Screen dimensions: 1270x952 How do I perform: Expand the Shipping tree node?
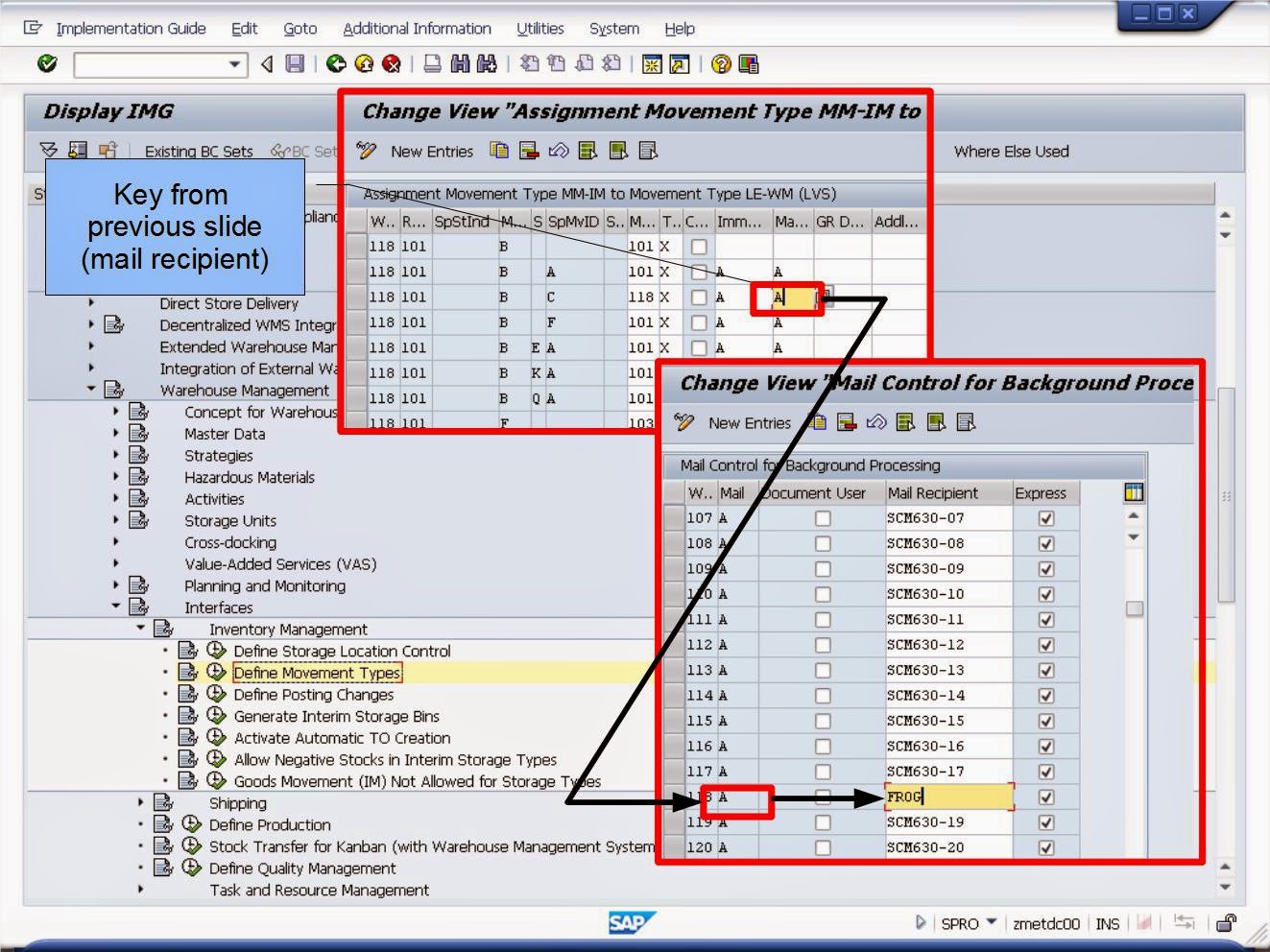(x=142, y=802)
